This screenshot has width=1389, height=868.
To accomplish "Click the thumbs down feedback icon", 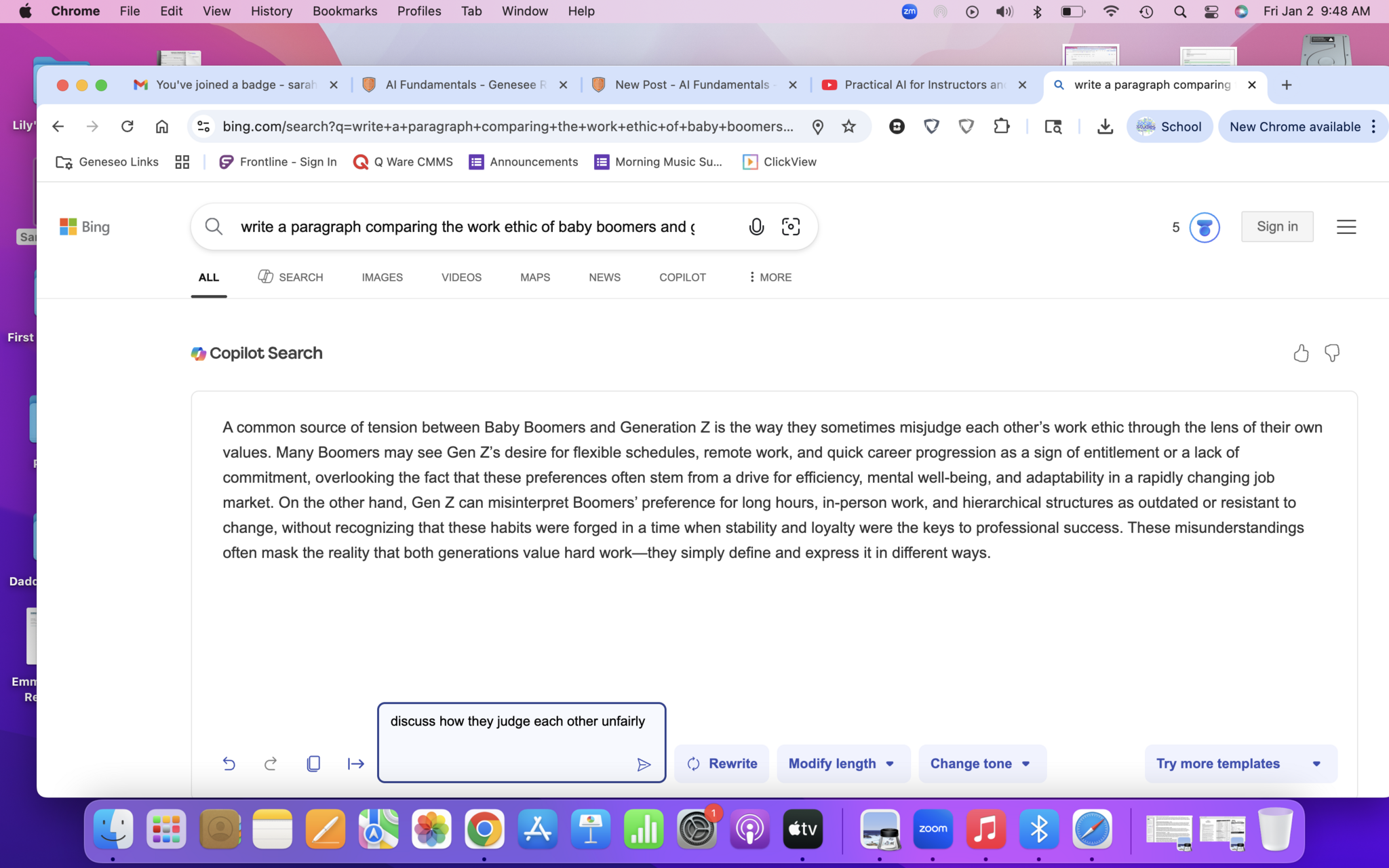I will pos(1332,353).
